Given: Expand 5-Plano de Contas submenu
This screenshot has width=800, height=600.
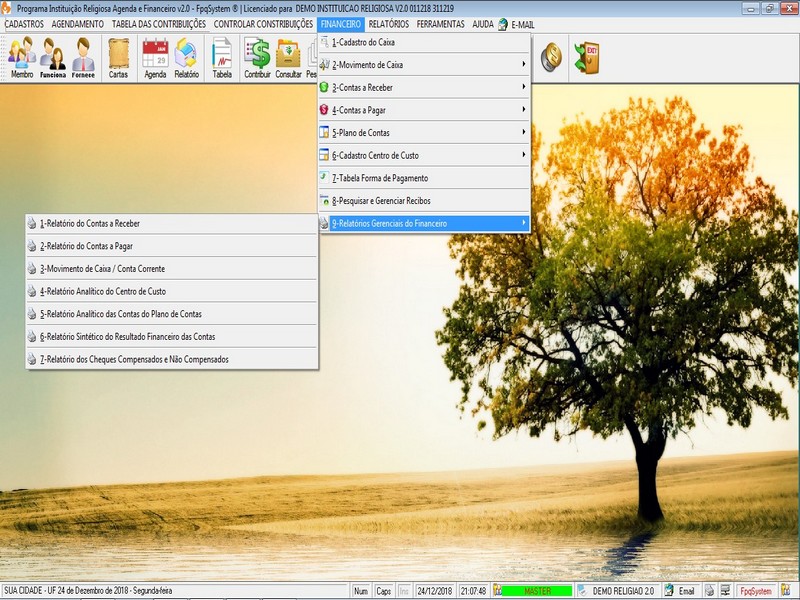Looking at the screenshot, I should tap(424, 133).
